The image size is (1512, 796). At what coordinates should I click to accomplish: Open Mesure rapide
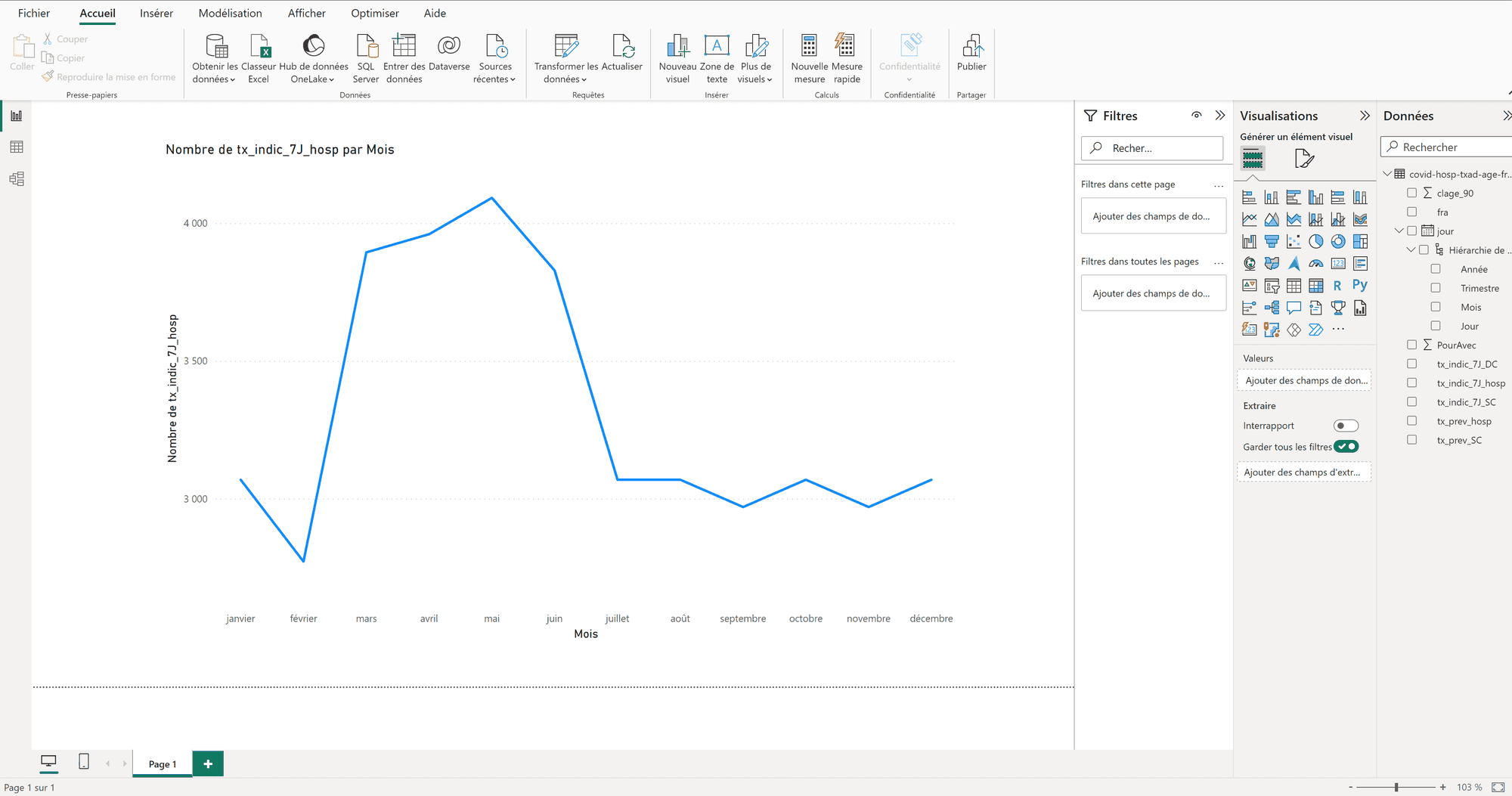pos(847,58)
